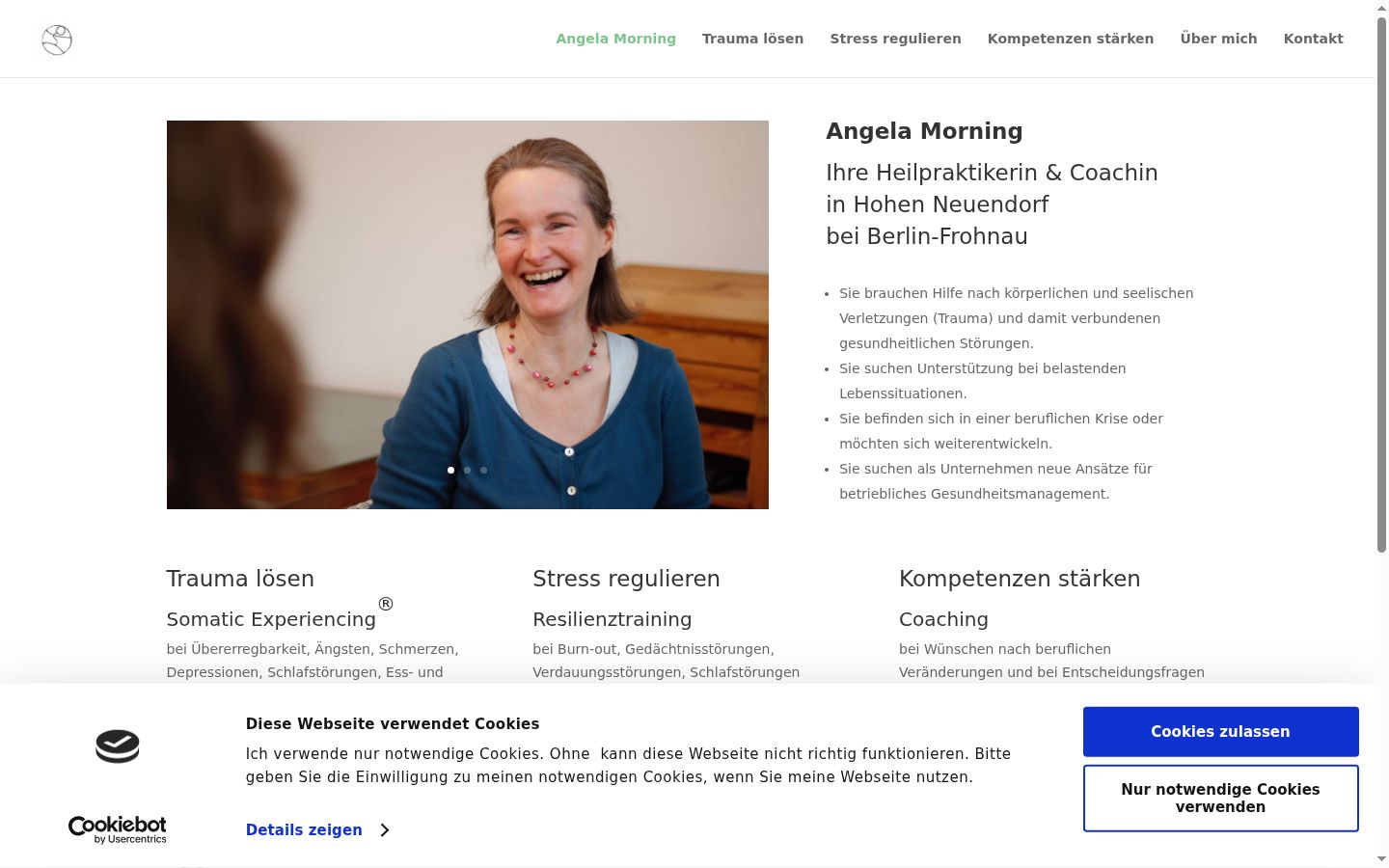Choose Nur notwendige Cookies verwenden
1389x868 pixels.
[x=1220, y=798]
